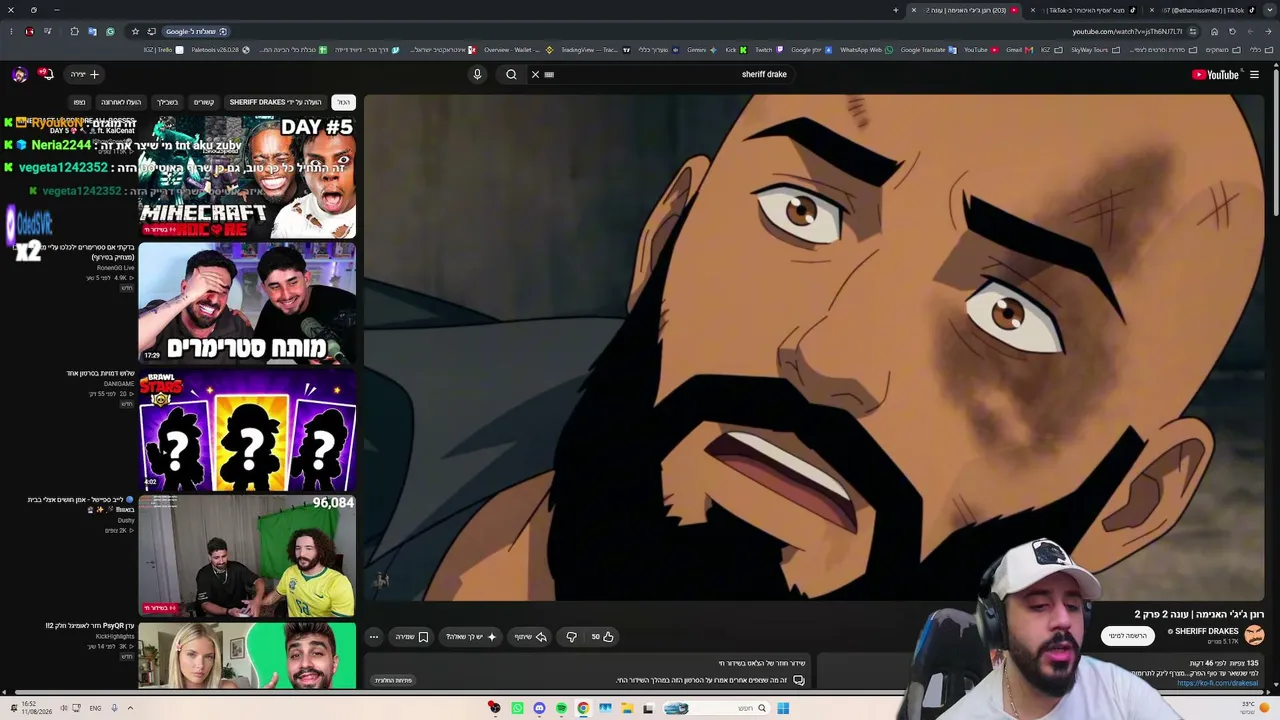
Task: Open the Minecraft DAY #5 video thumbnail
Action: click(247, 177)
